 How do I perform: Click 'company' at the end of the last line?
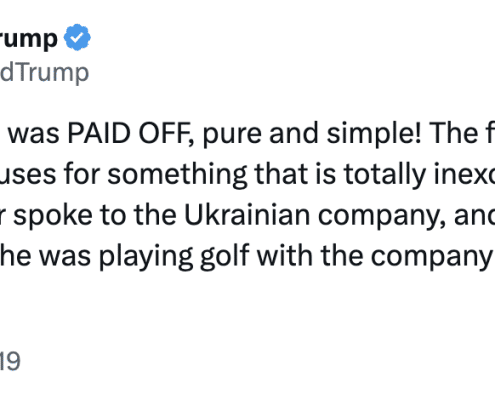pos(432,257)
